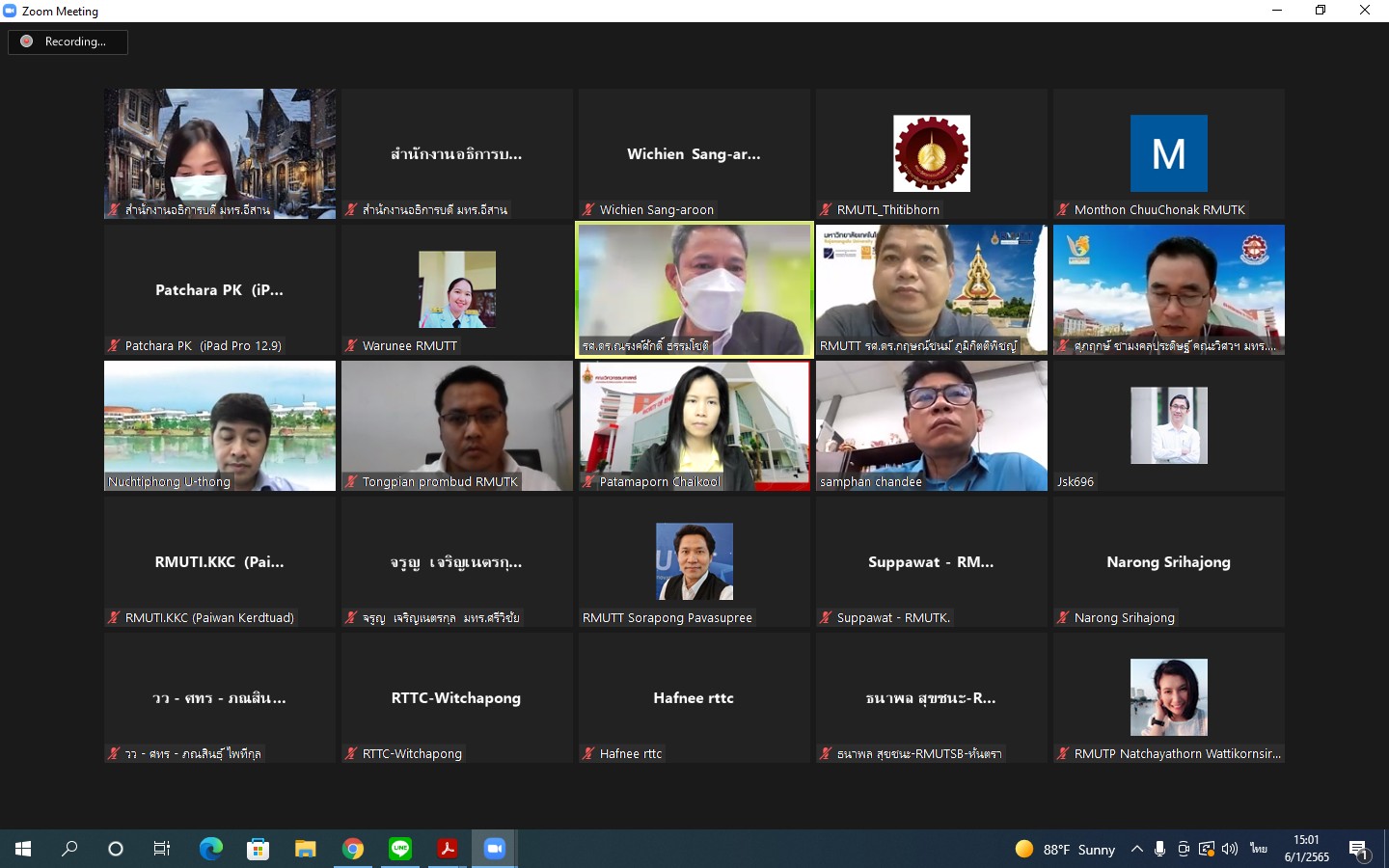
Task: Click the Windows Start button
Action: (23, 849)
